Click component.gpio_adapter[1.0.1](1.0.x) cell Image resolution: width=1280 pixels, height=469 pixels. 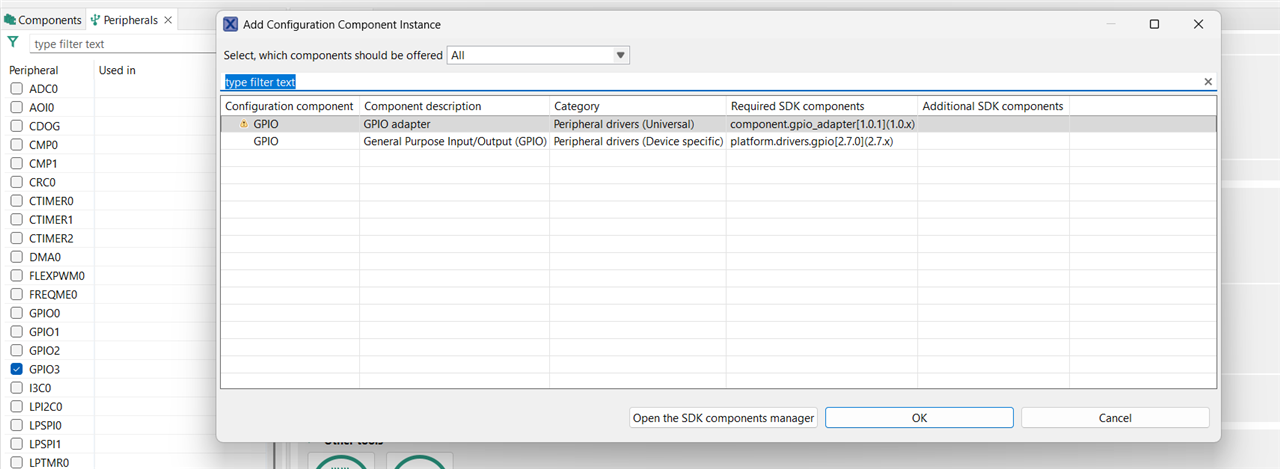822,125
